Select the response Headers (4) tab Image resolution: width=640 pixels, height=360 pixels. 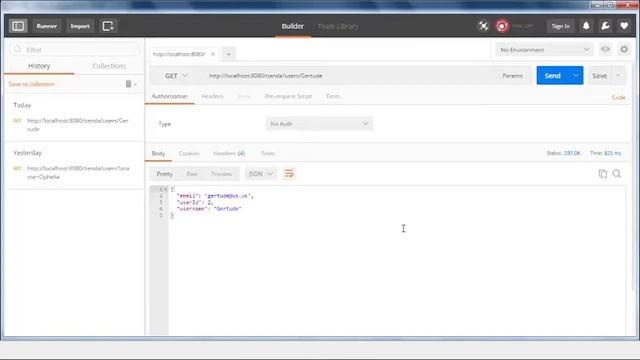click(x=229, y=153)
